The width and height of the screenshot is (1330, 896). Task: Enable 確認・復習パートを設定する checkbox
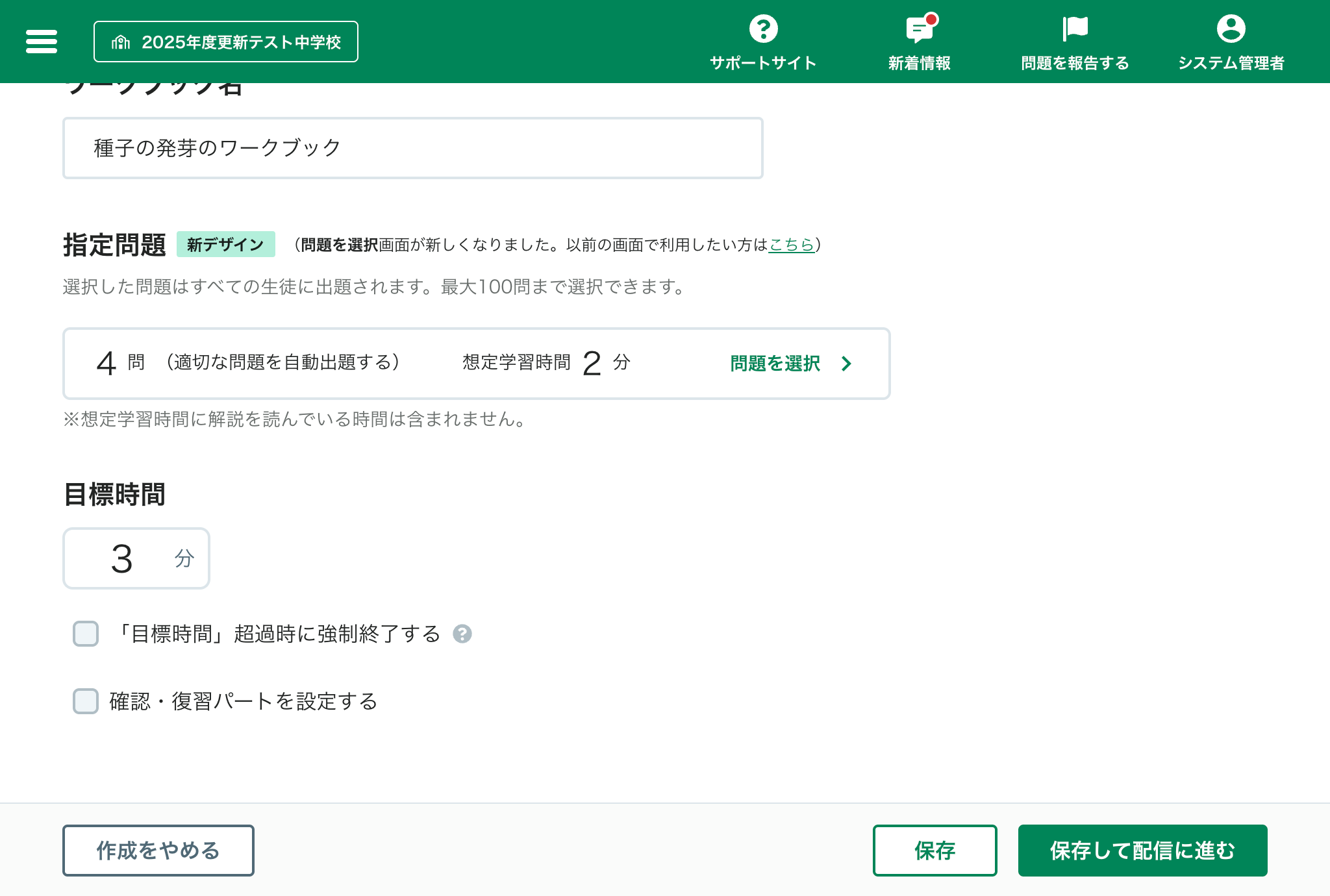86,701
